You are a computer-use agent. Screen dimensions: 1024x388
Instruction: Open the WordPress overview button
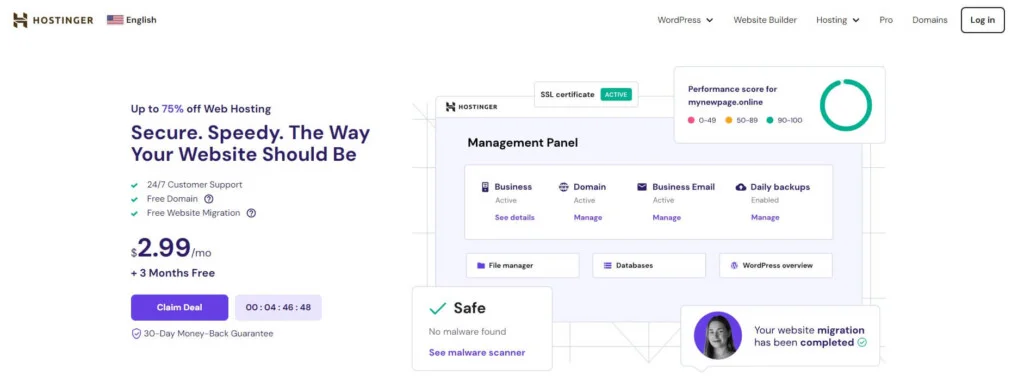pyautogui.click(x=776, y=266)
